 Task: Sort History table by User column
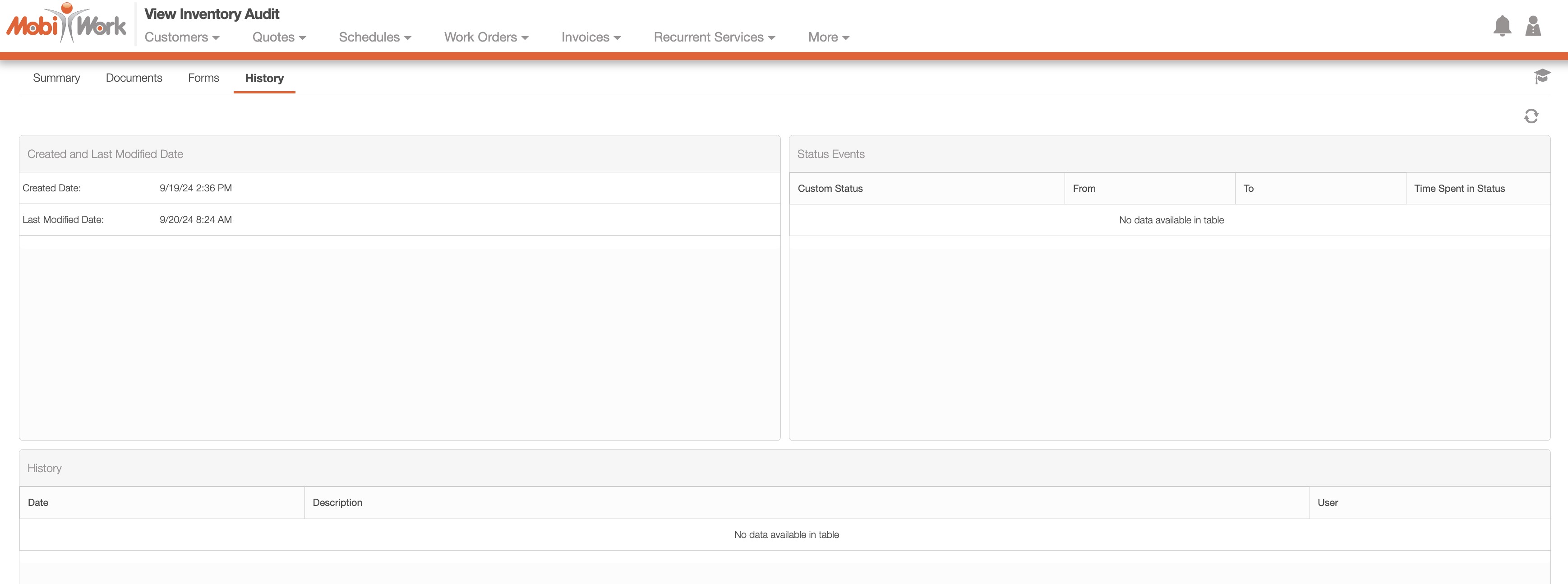(x=1327, y=502)
